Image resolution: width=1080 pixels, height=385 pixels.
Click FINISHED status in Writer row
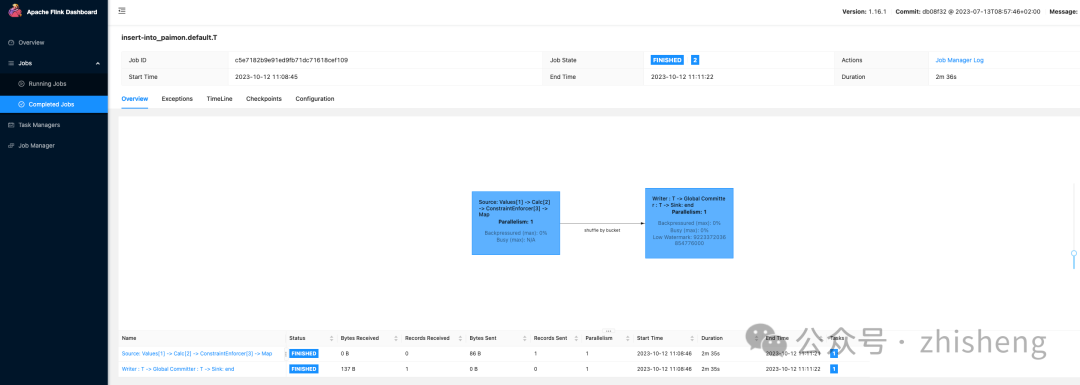[304, 369]
